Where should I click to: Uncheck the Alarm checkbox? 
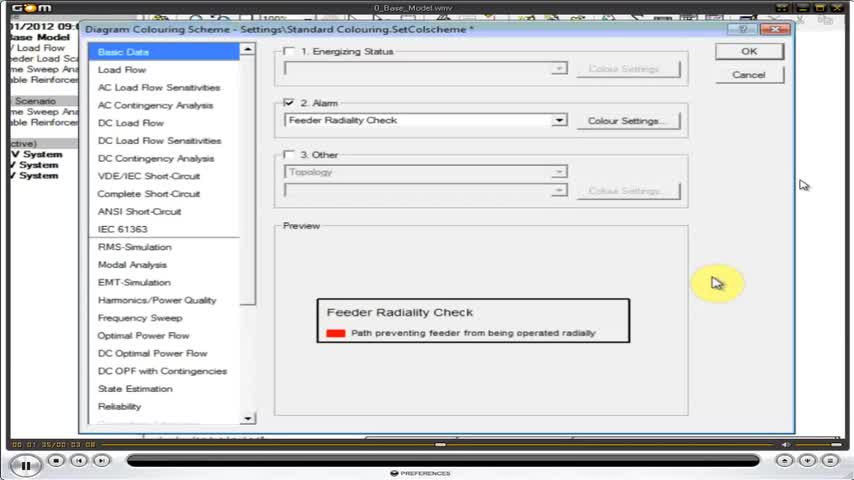tap(289, 102)
